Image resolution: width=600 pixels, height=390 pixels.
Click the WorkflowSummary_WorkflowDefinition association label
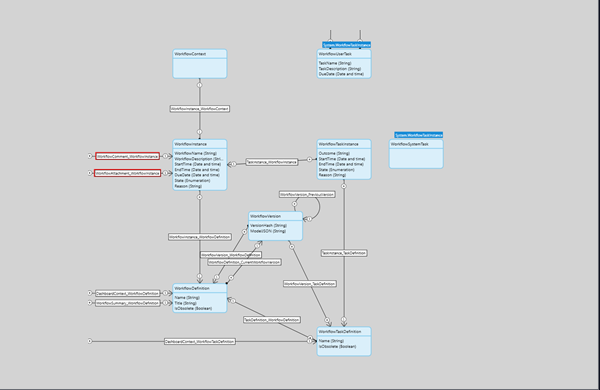pyautogui.click(x=127, y=303)
